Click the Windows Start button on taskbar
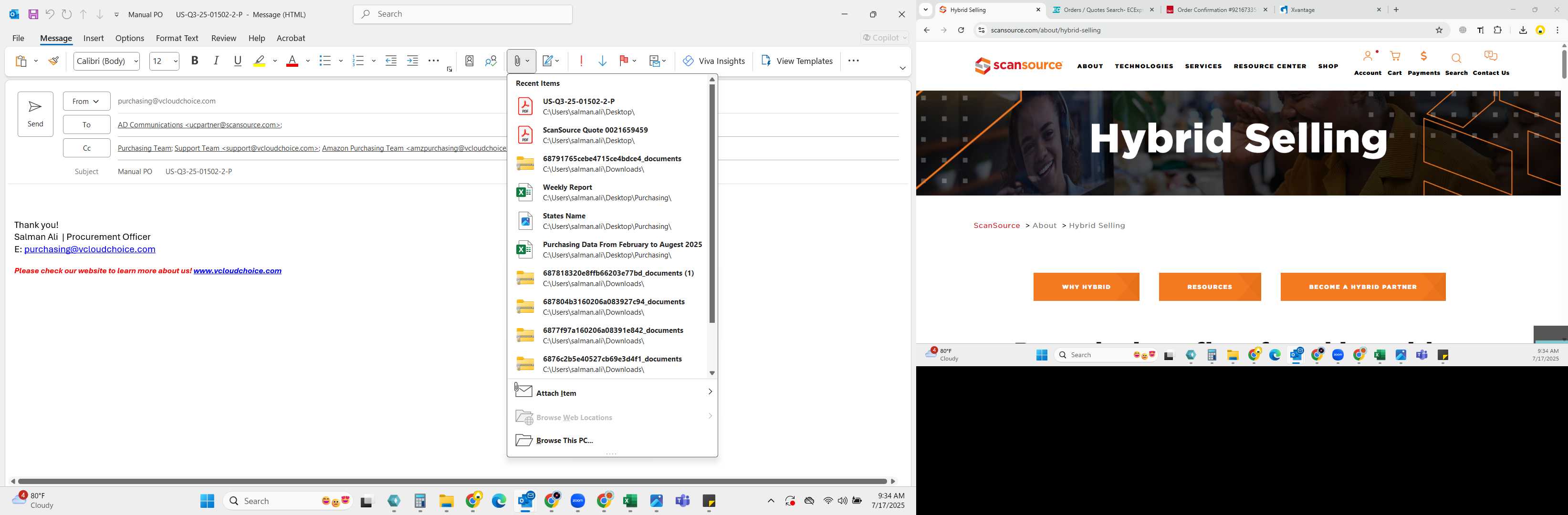The image size is (1568, 515). 207,501
